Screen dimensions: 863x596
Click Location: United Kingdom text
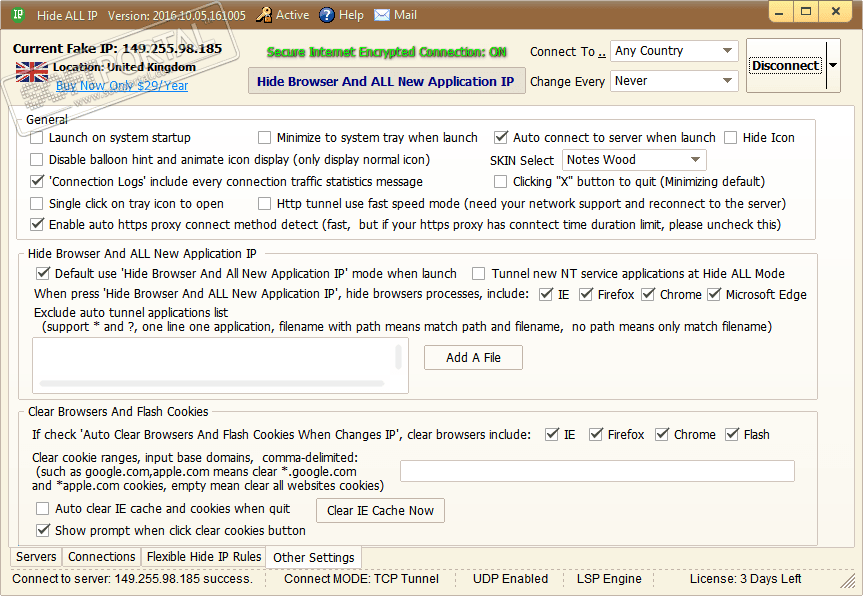124,67
